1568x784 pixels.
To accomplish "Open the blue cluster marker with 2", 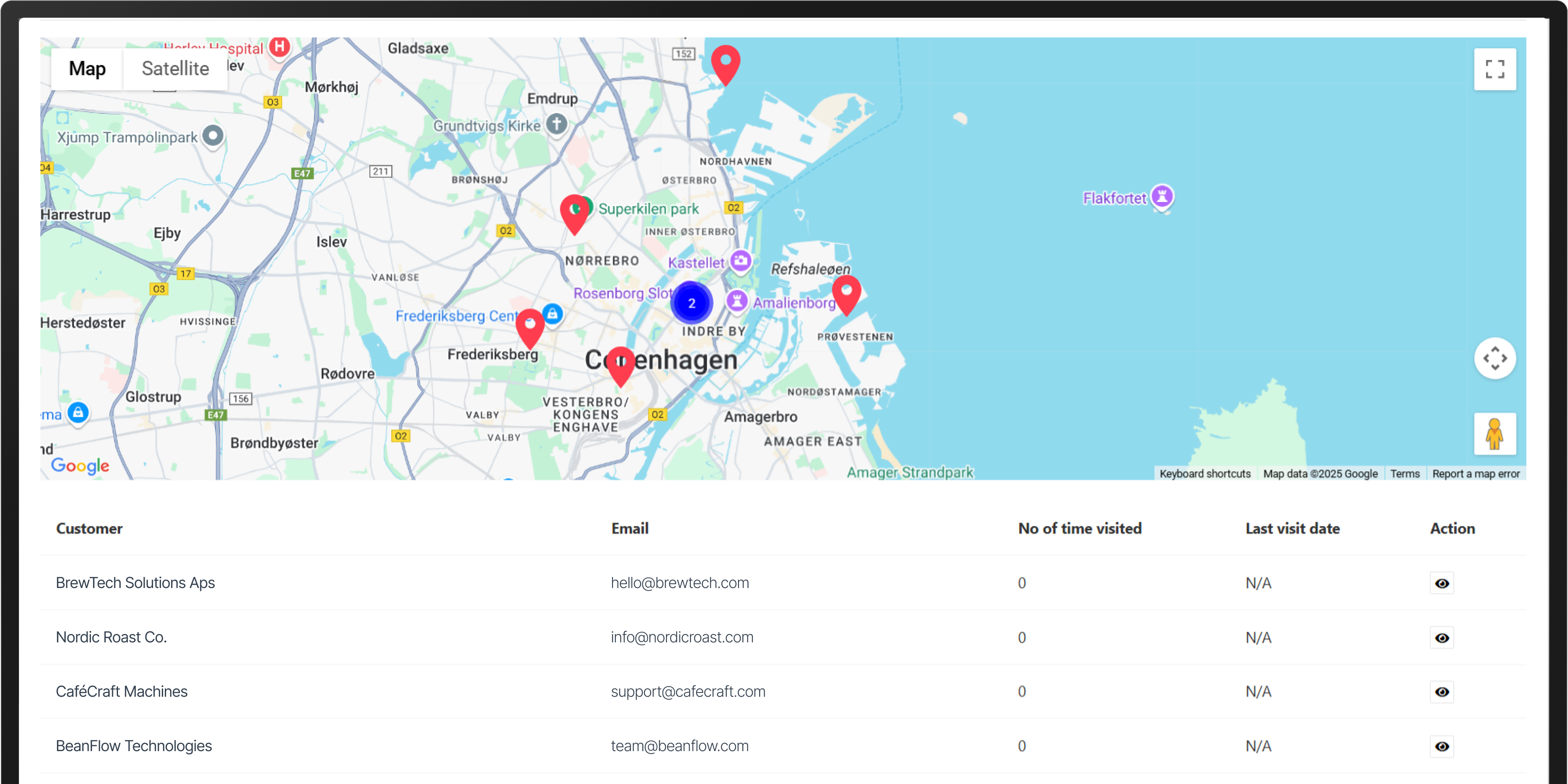I will click(691, 303).
